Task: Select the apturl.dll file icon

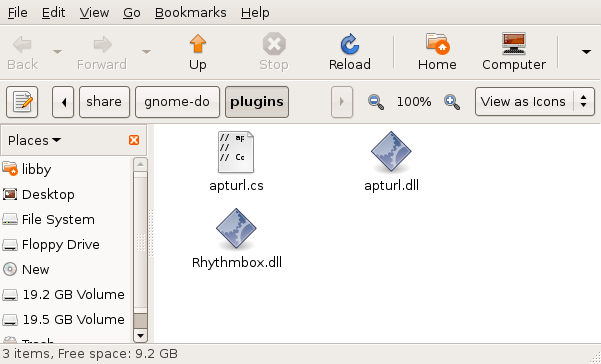Action: click(x=391, y=152)
